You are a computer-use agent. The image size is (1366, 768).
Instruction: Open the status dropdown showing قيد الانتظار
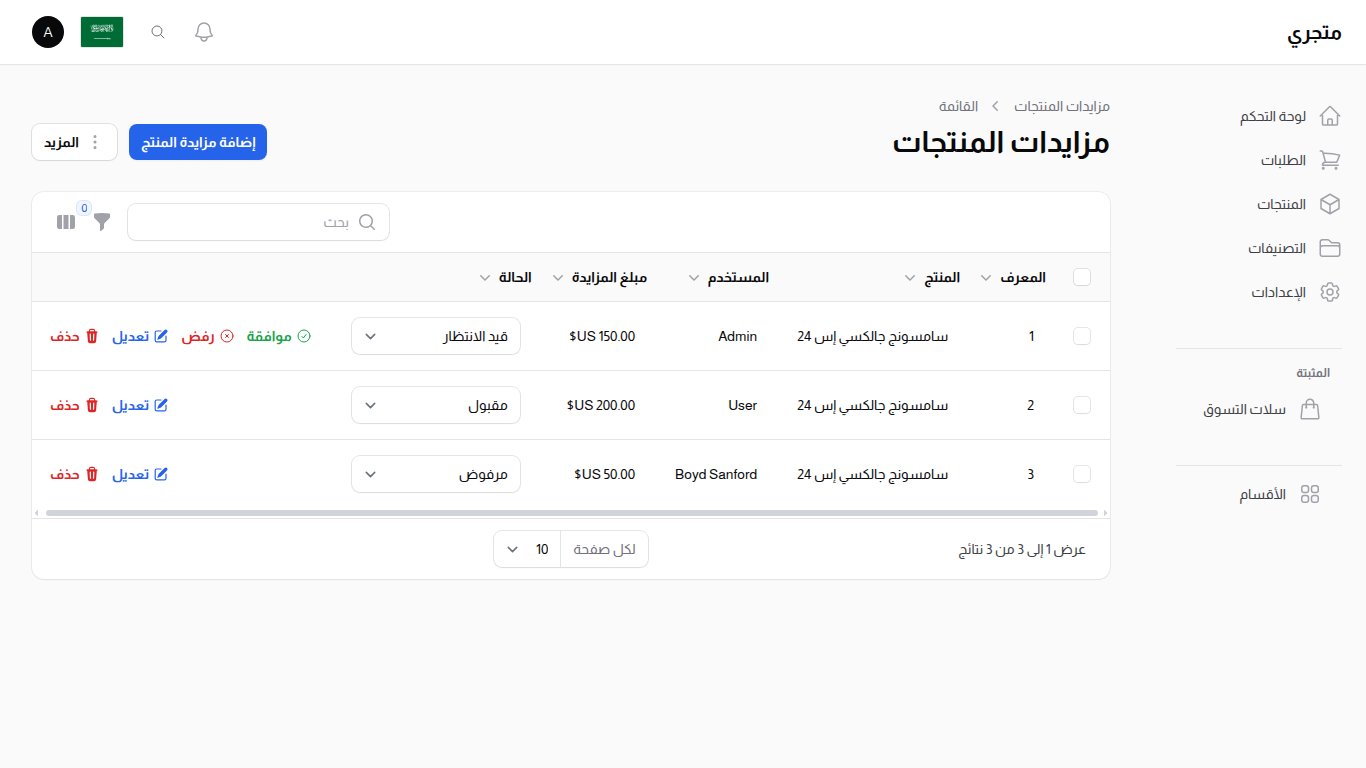[435, 336]
